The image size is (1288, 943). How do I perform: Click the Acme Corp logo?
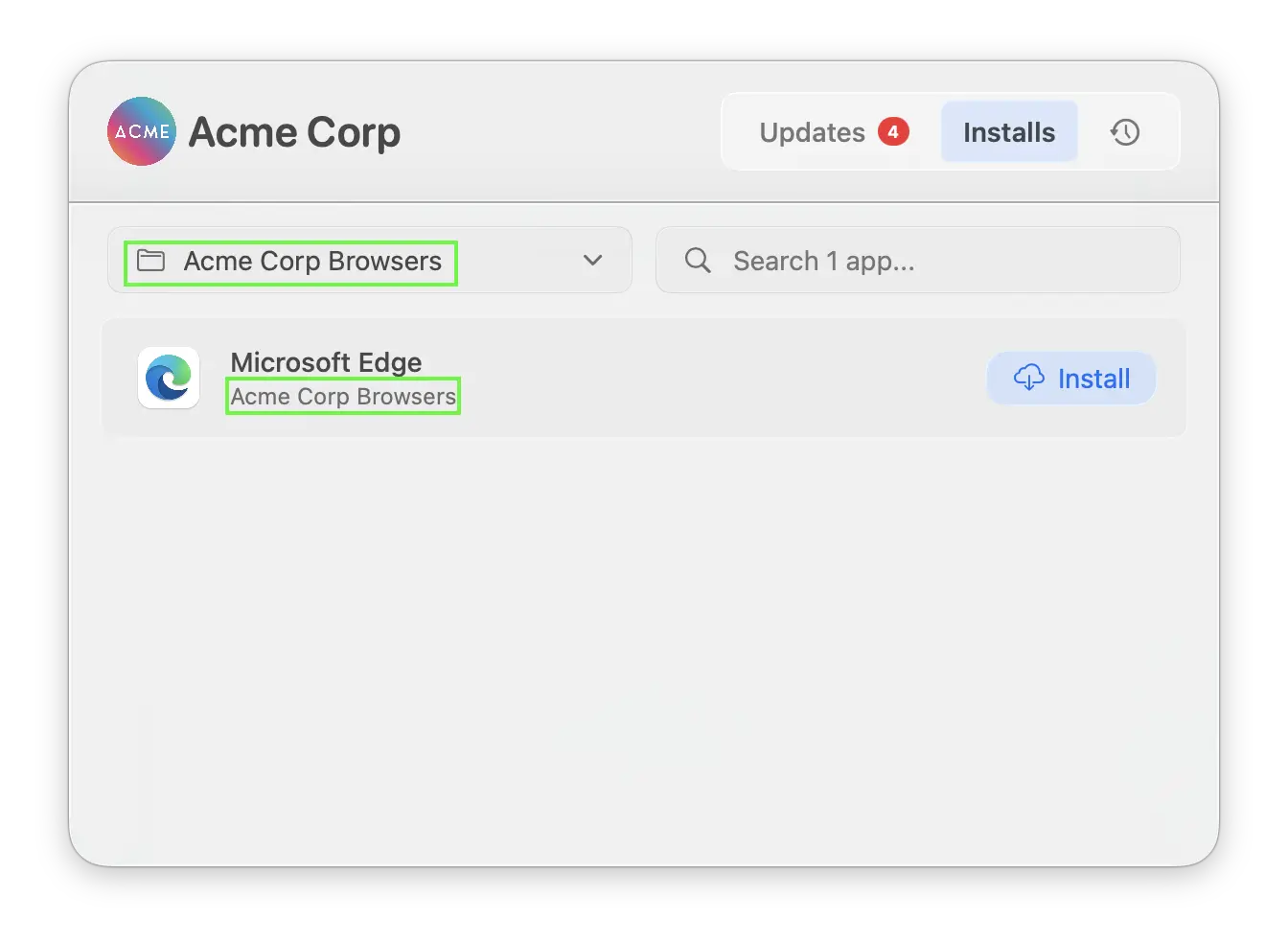[x=142, y=131]
